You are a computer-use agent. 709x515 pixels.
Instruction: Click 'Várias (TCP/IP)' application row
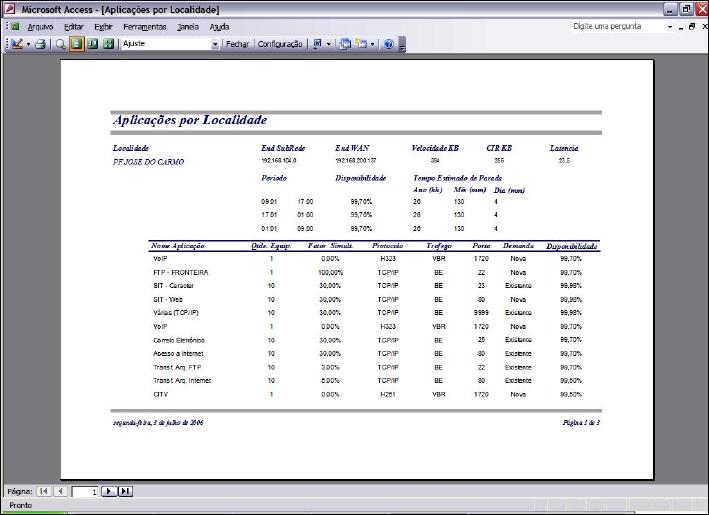pos(176,312)
